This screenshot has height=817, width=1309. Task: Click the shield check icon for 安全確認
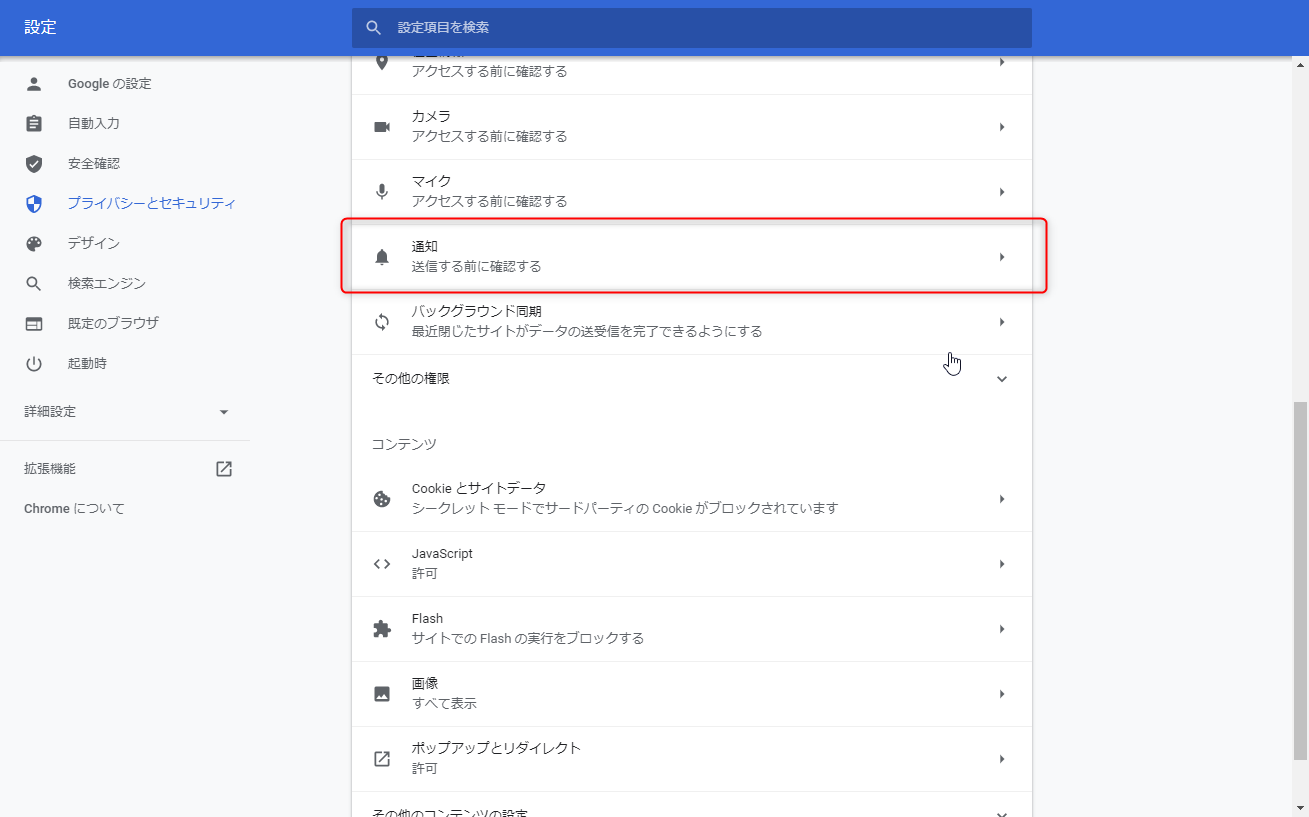pos(34,164)
